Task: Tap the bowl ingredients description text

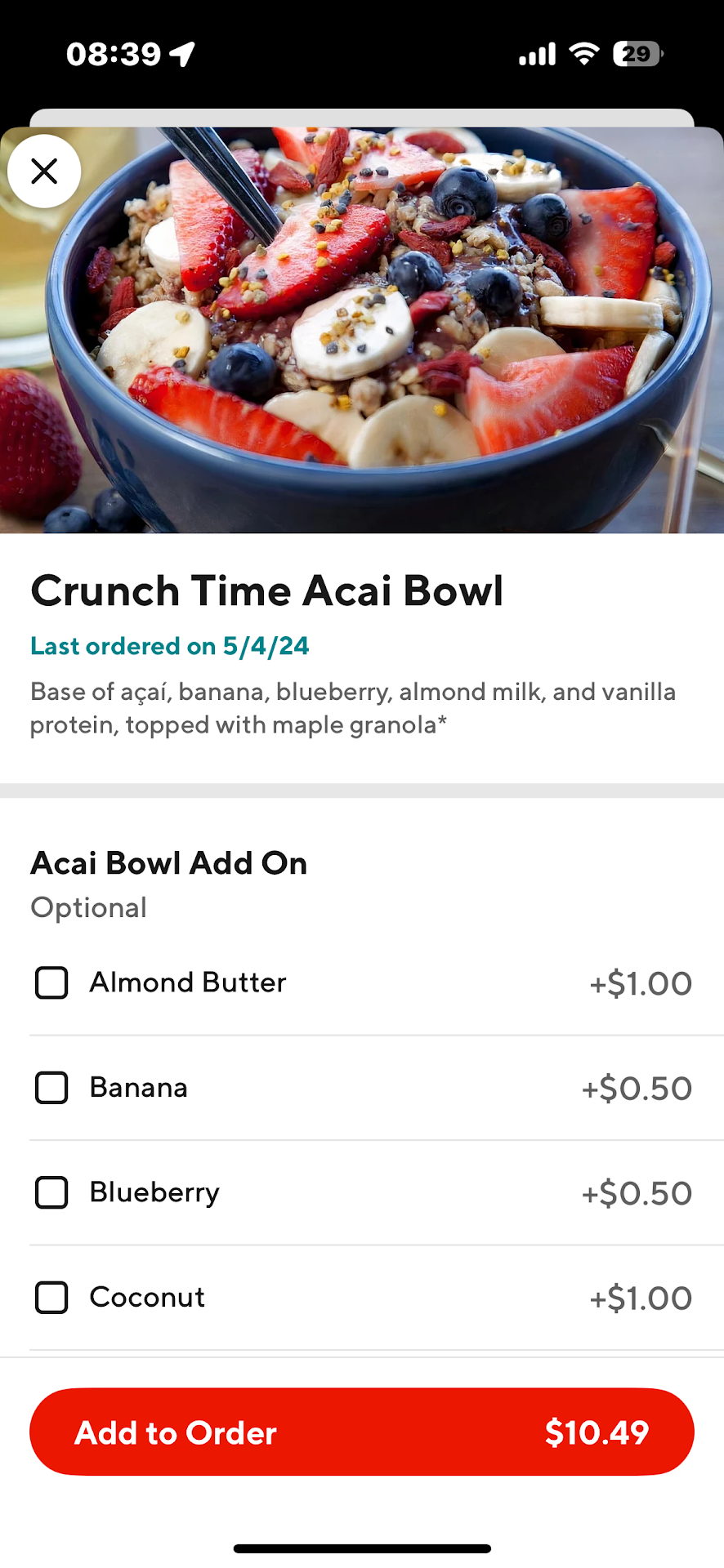Action: (352, 708)
